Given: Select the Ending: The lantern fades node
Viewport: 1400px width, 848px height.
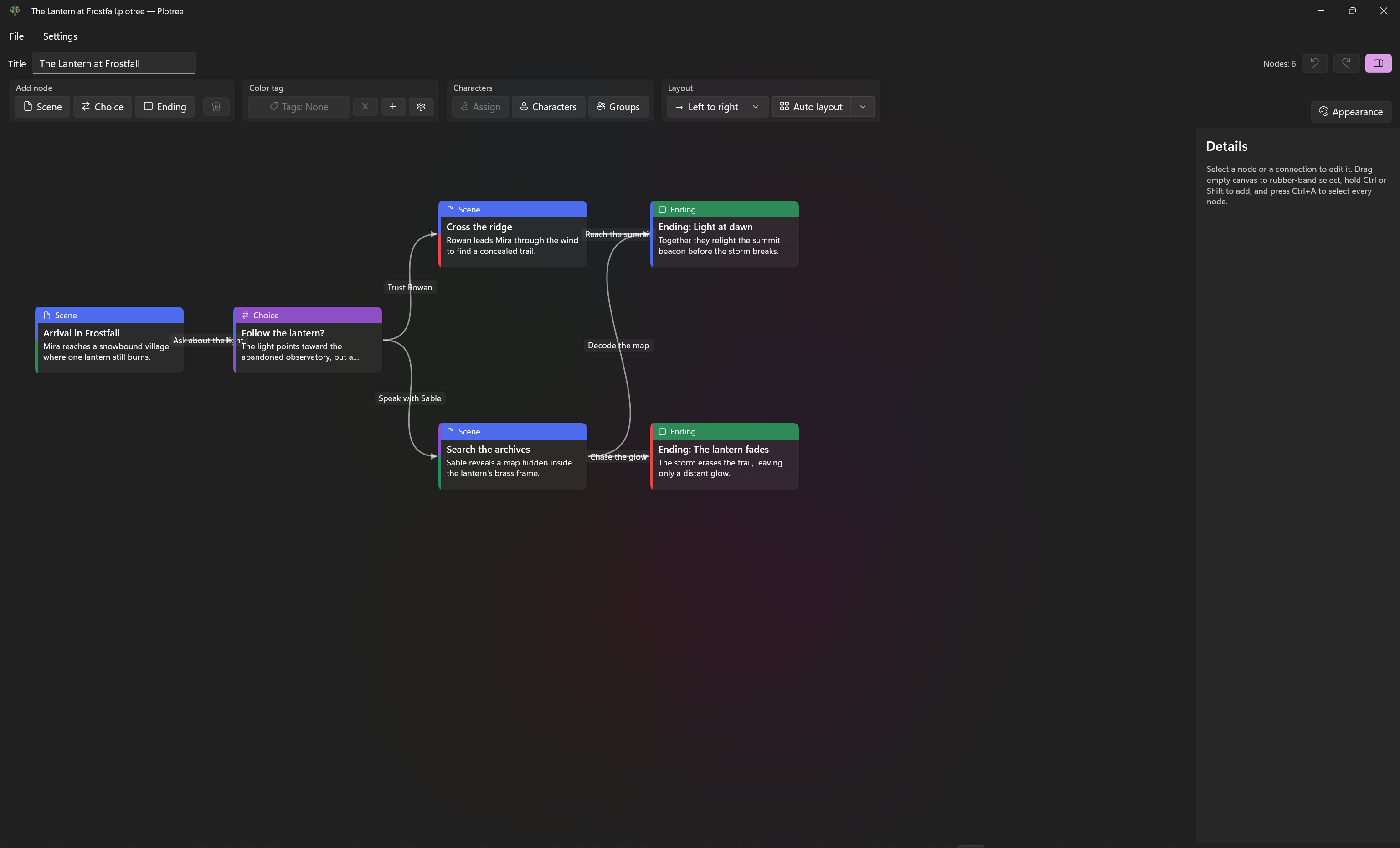Looking at the screenshot, I should [x=725, y=456].
